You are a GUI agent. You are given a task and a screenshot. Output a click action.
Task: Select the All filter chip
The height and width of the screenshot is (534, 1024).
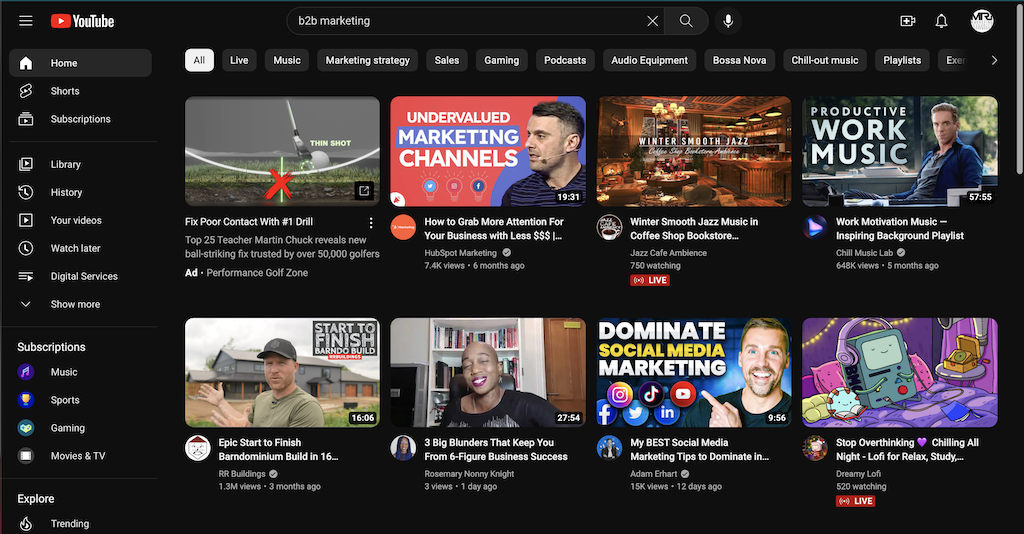click(x=199, y=60)
